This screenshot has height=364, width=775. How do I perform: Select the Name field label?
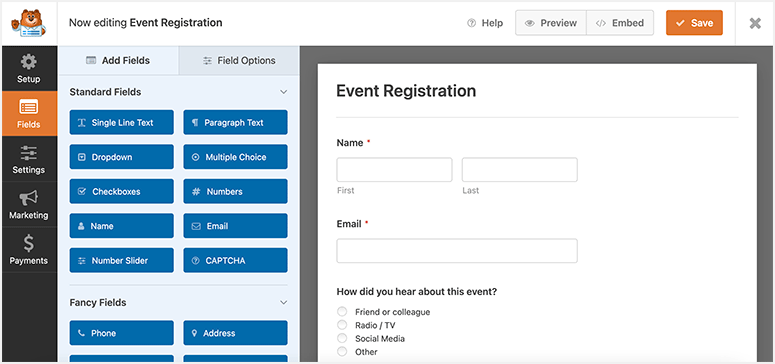(350, 142)
